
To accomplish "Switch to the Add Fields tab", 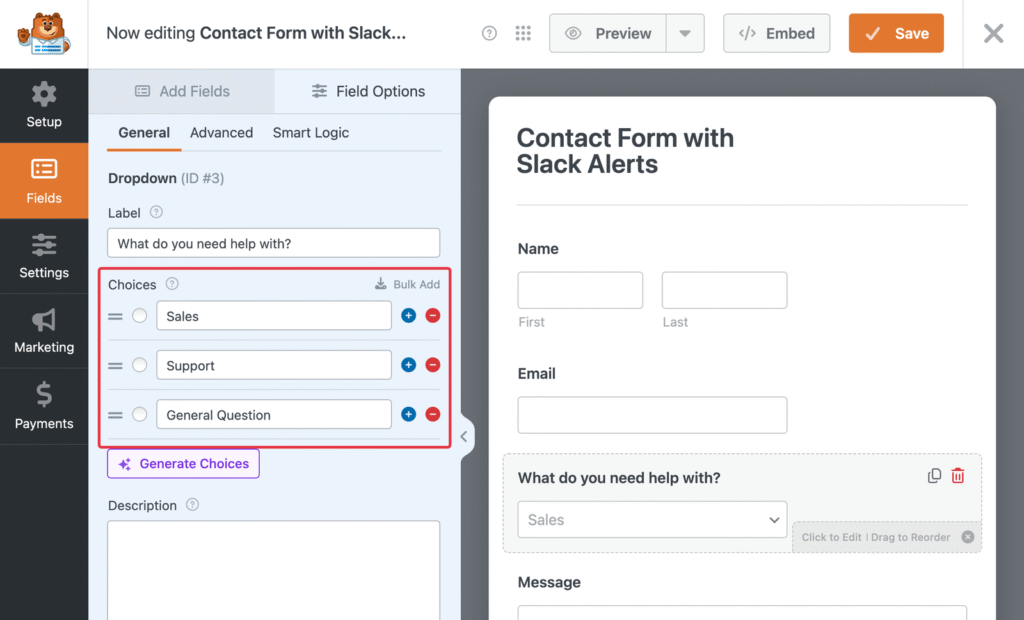I will coord(182,91).
